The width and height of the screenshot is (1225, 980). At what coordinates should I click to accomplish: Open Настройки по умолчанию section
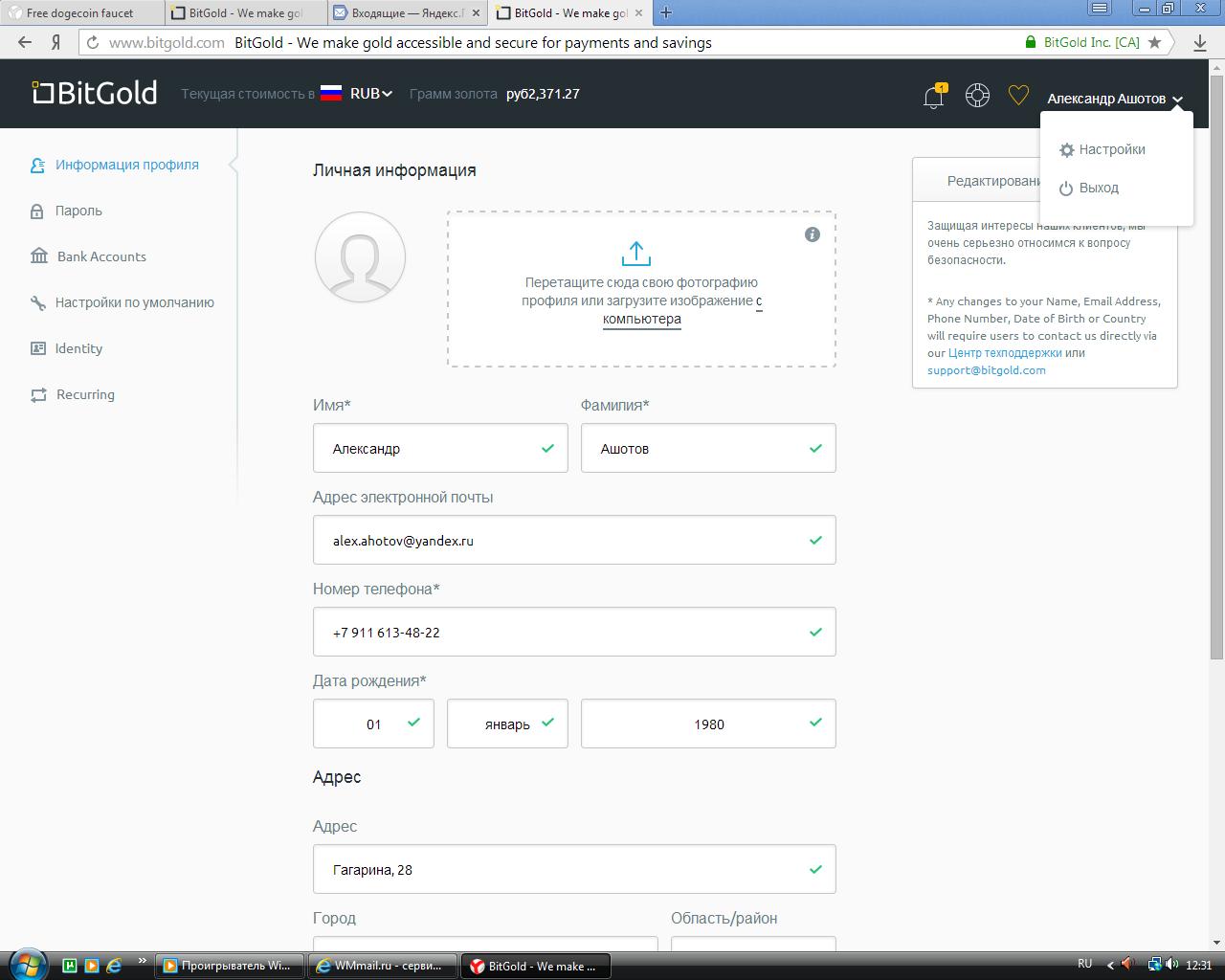pos(122,302)
